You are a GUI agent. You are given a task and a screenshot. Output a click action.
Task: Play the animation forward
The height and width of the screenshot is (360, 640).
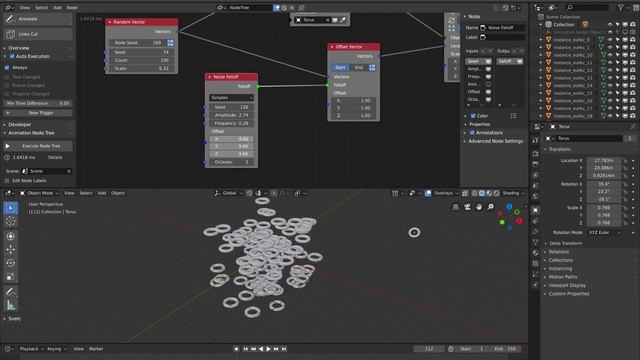coord(268,349)
